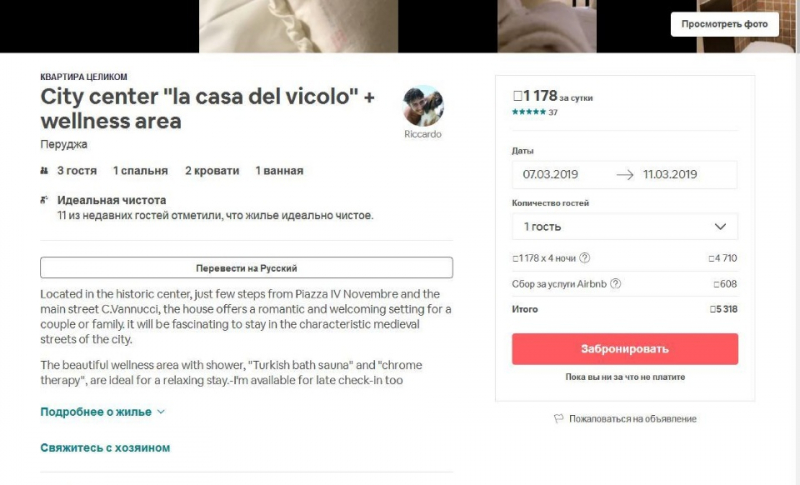Open the guest count dropdown showing 1 гость
The width and height of the screenshot is (800, 485).
625,226
